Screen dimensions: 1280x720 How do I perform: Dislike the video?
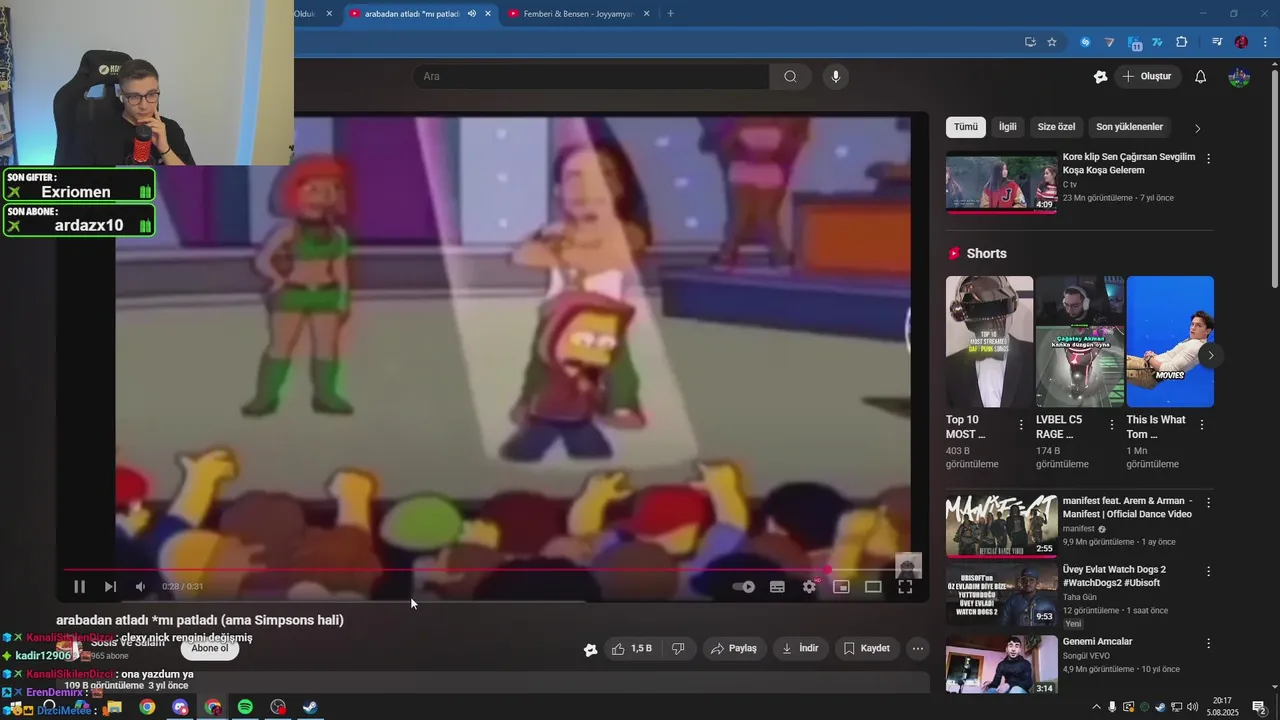(678, 648)
